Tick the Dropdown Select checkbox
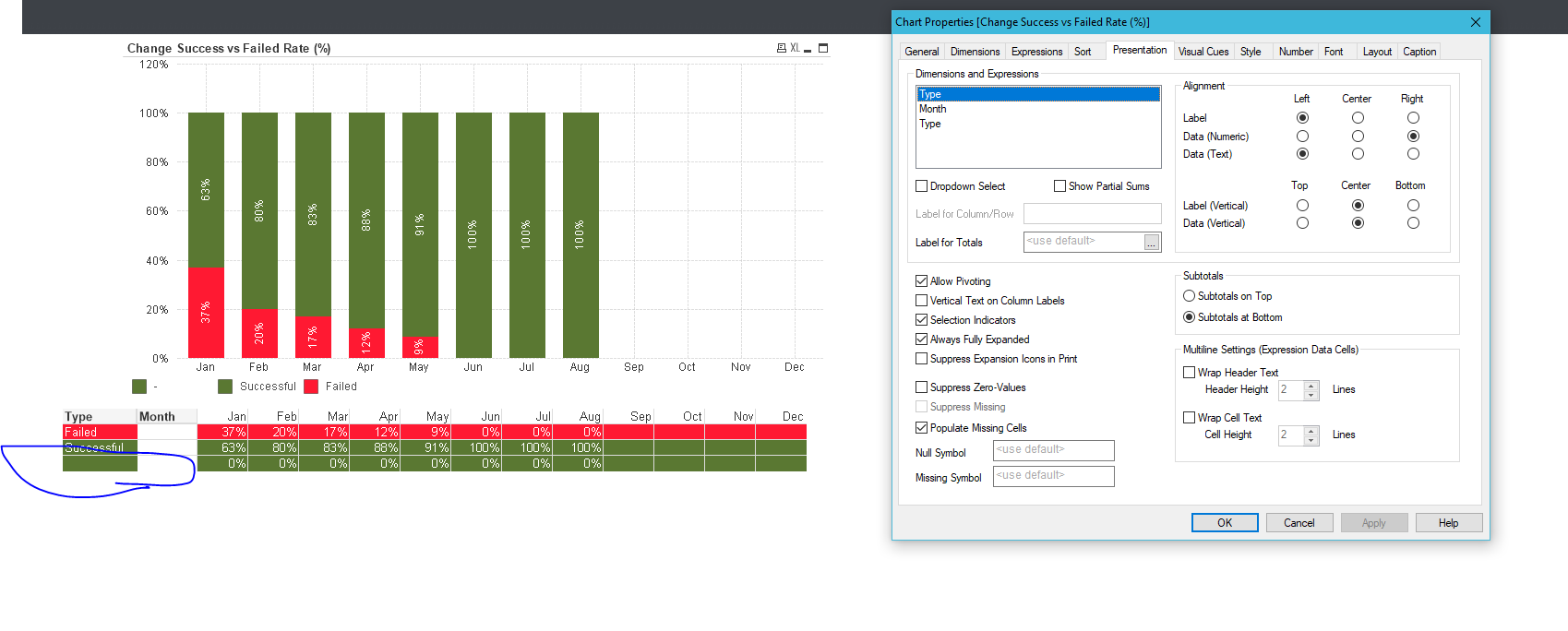 (921, 186)
